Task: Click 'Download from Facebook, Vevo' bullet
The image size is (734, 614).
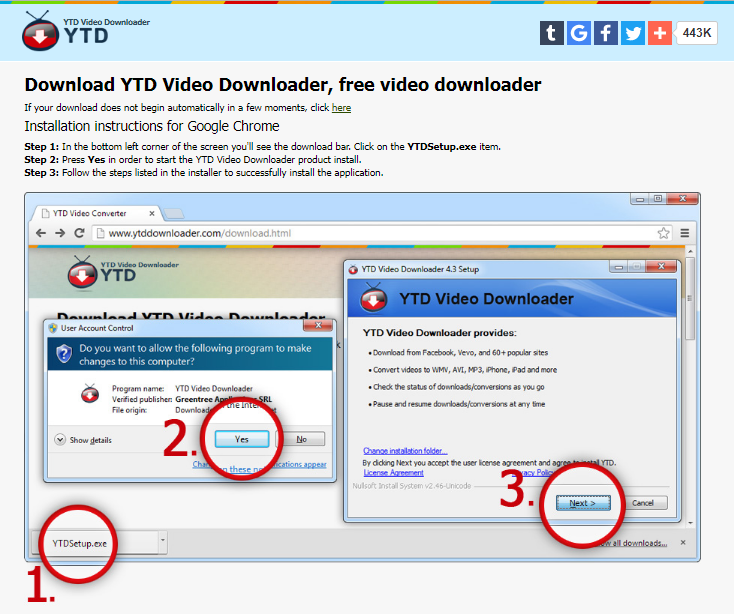Action: coord(458,352)
